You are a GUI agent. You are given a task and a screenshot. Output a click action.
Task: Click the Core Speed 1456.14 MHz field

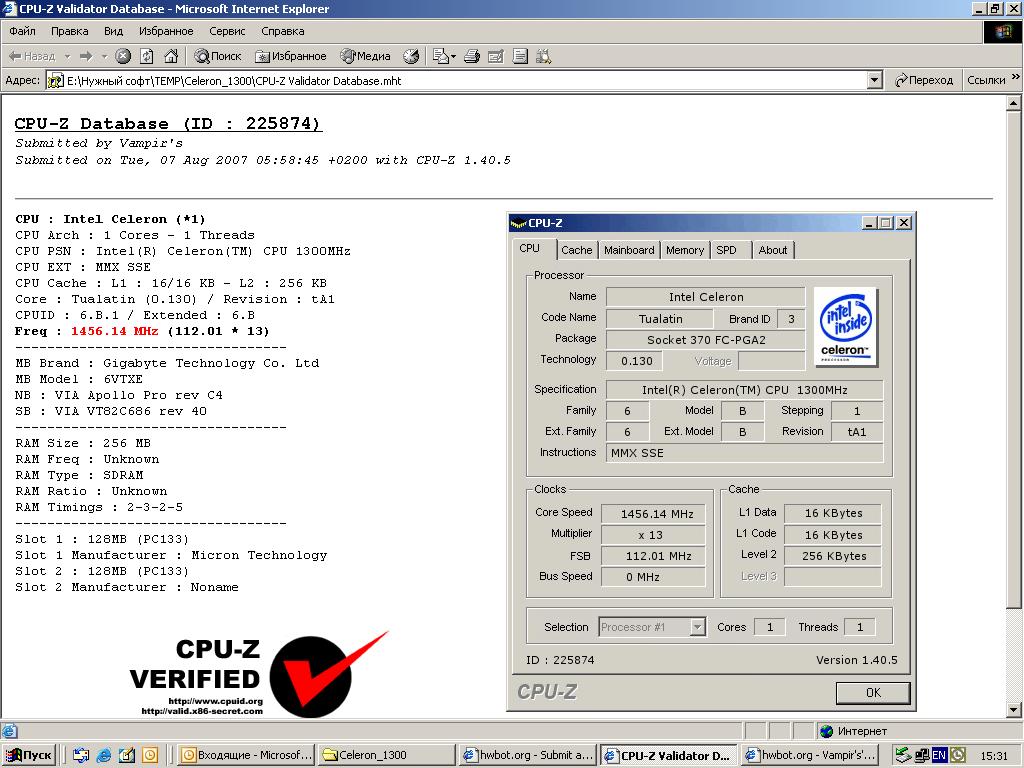coord(653,514)
